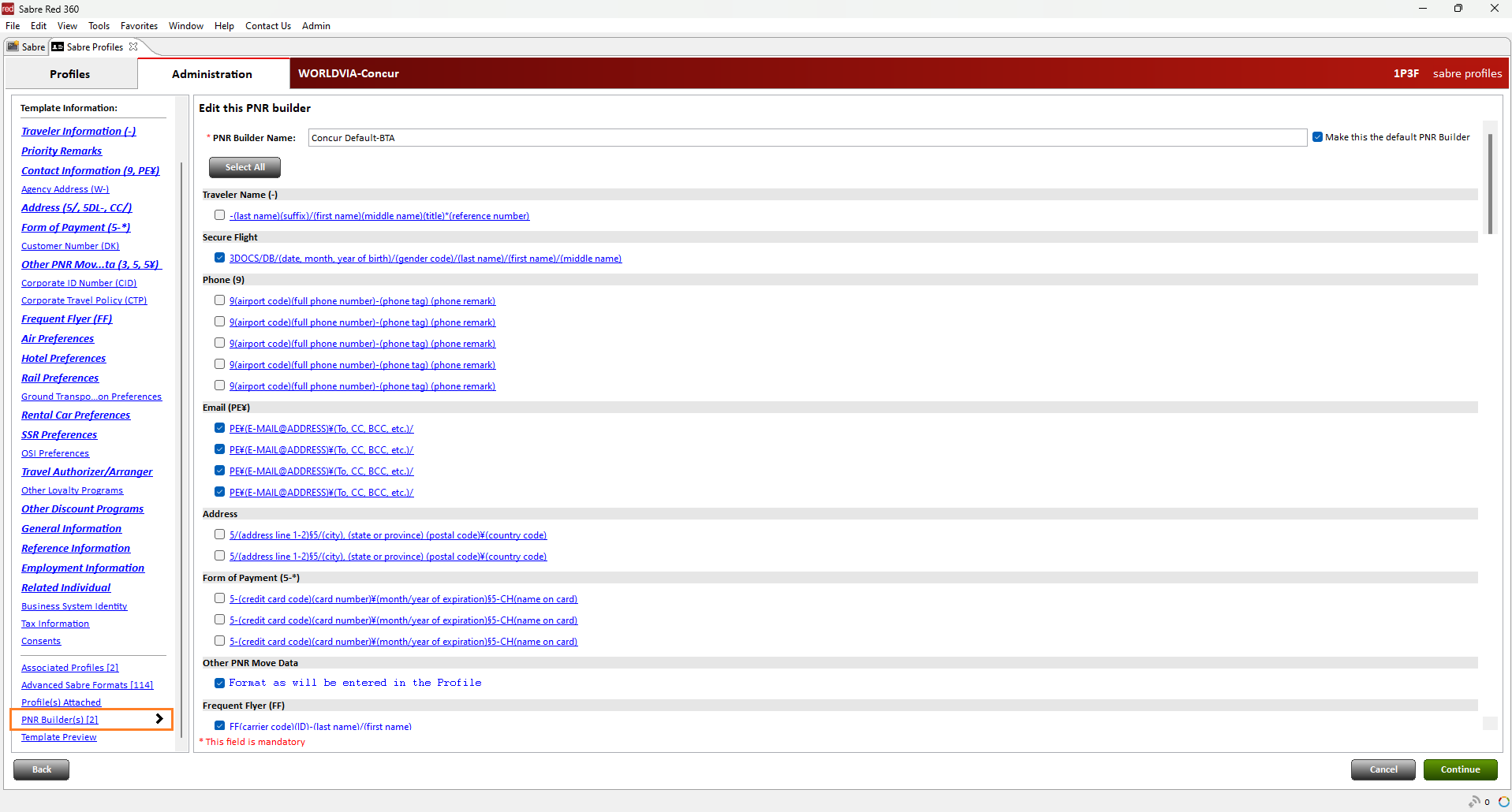
Task: Select the Administration tab
Action: (212, 74)
